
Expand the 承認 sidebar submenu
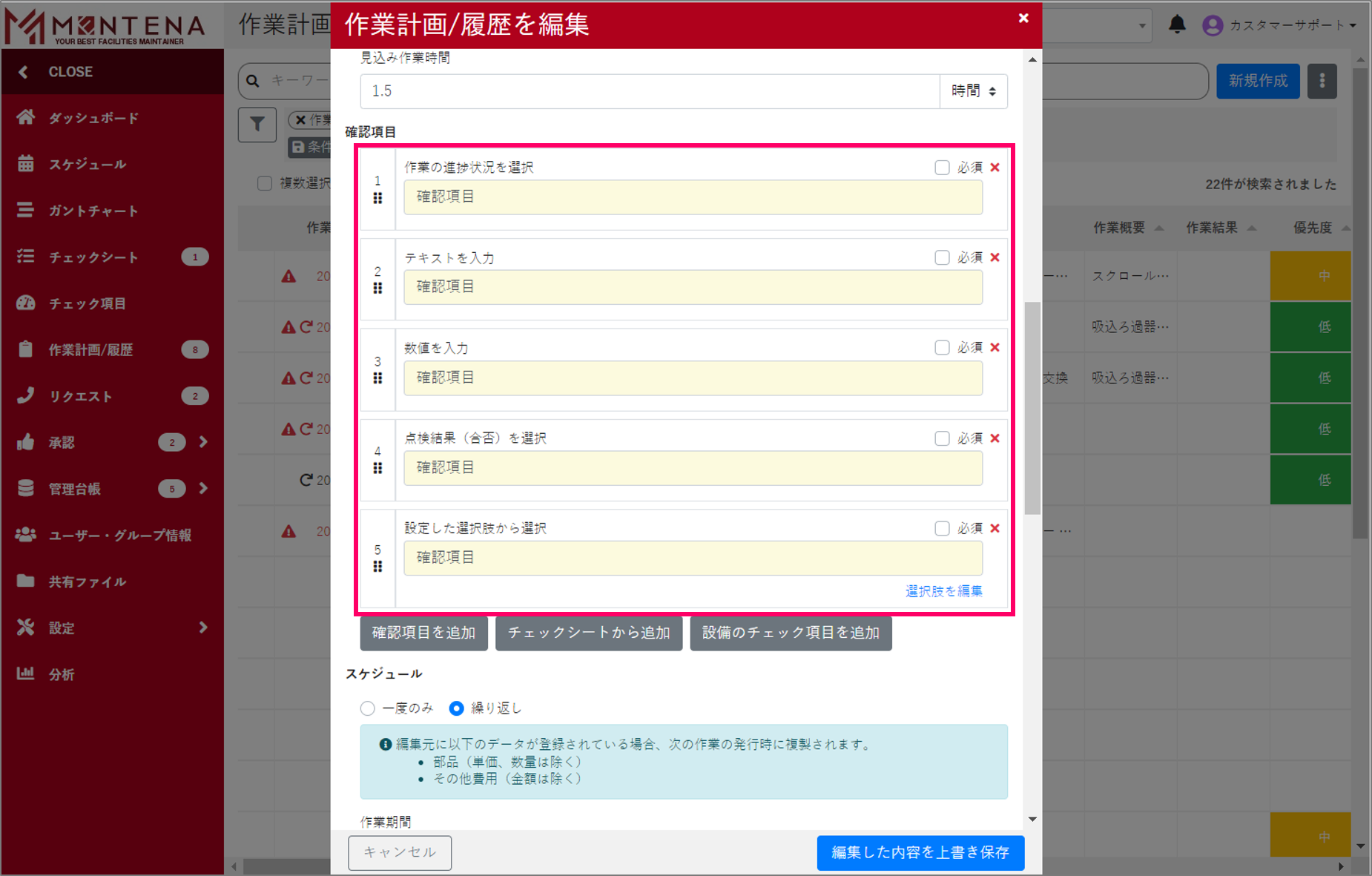203,442
